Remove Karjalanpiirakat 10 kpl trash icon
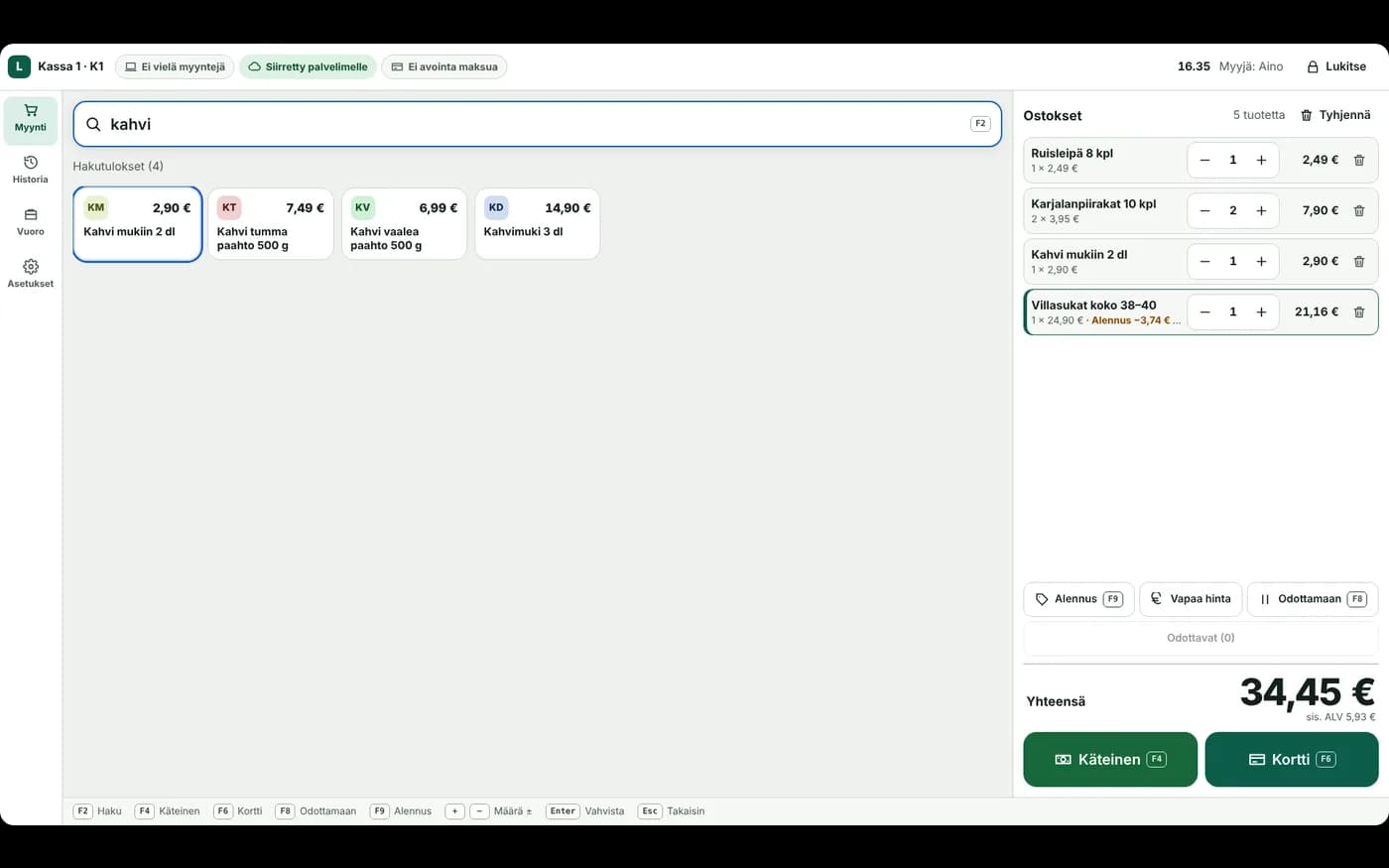 1359,210
